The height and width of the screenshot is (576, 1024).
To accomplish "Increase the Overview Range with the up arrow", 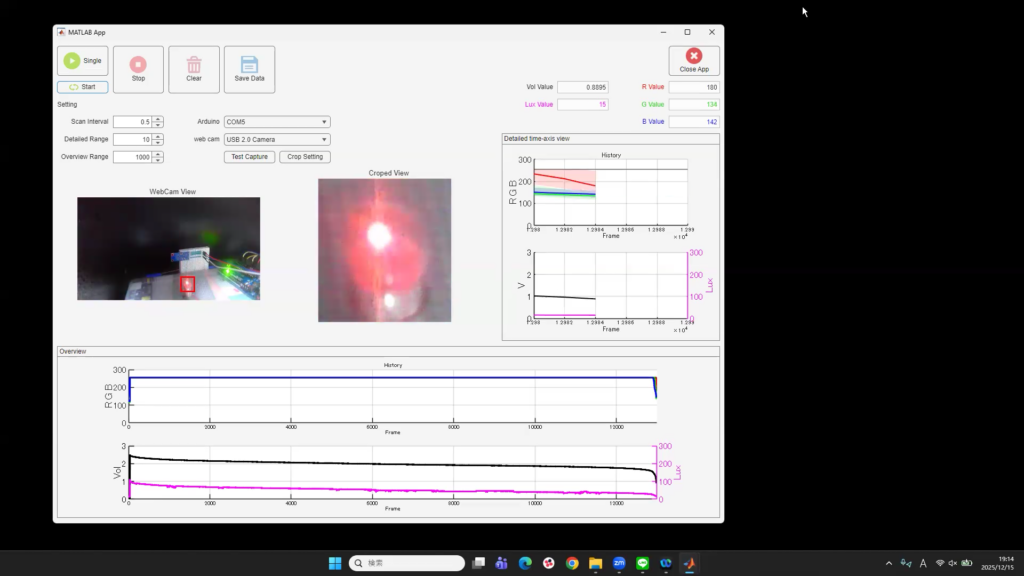I will (x=158, y=154).
